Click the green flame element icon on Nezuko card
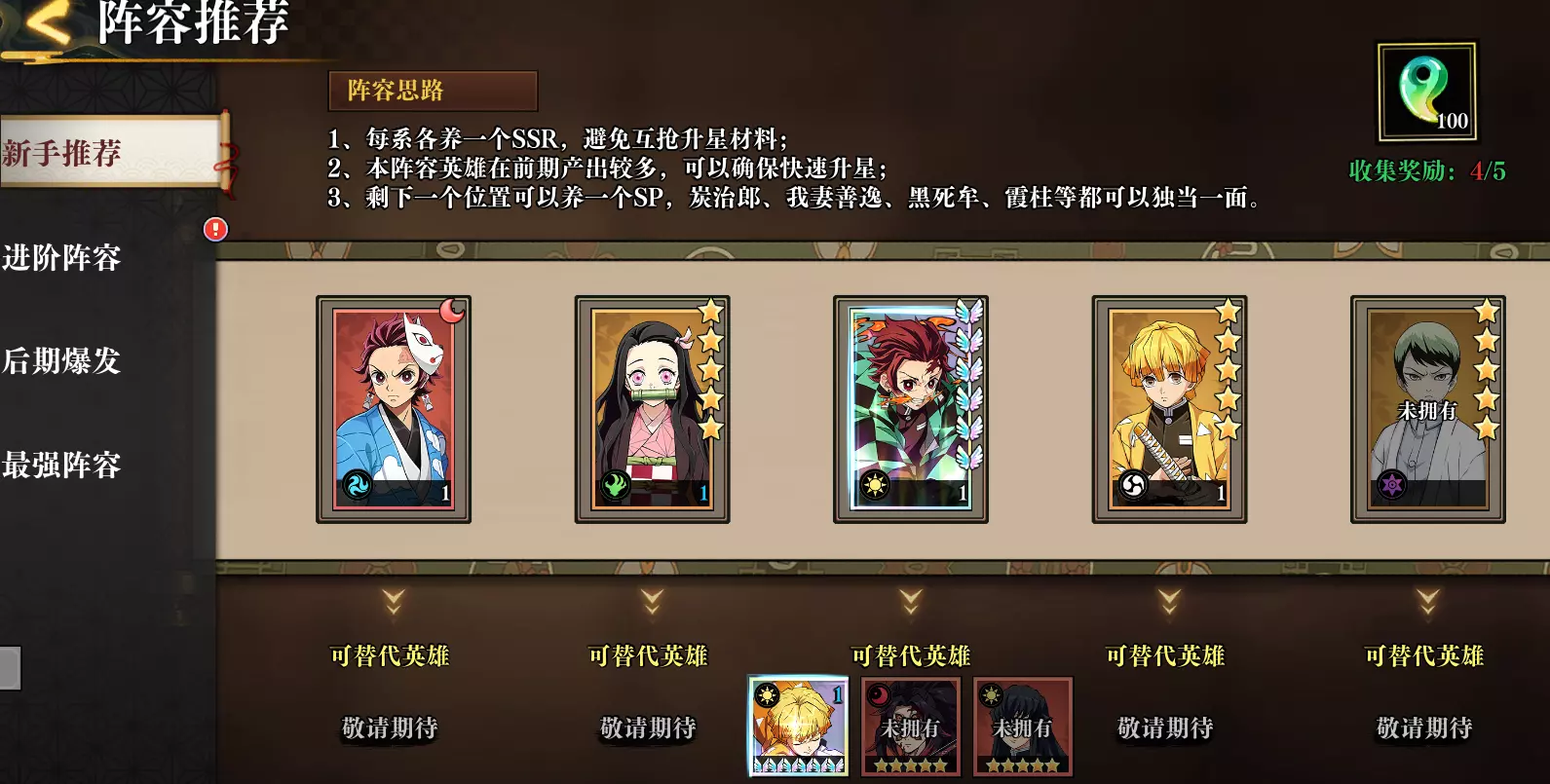This screenshot has width=1550, height=784. point(615,485)
